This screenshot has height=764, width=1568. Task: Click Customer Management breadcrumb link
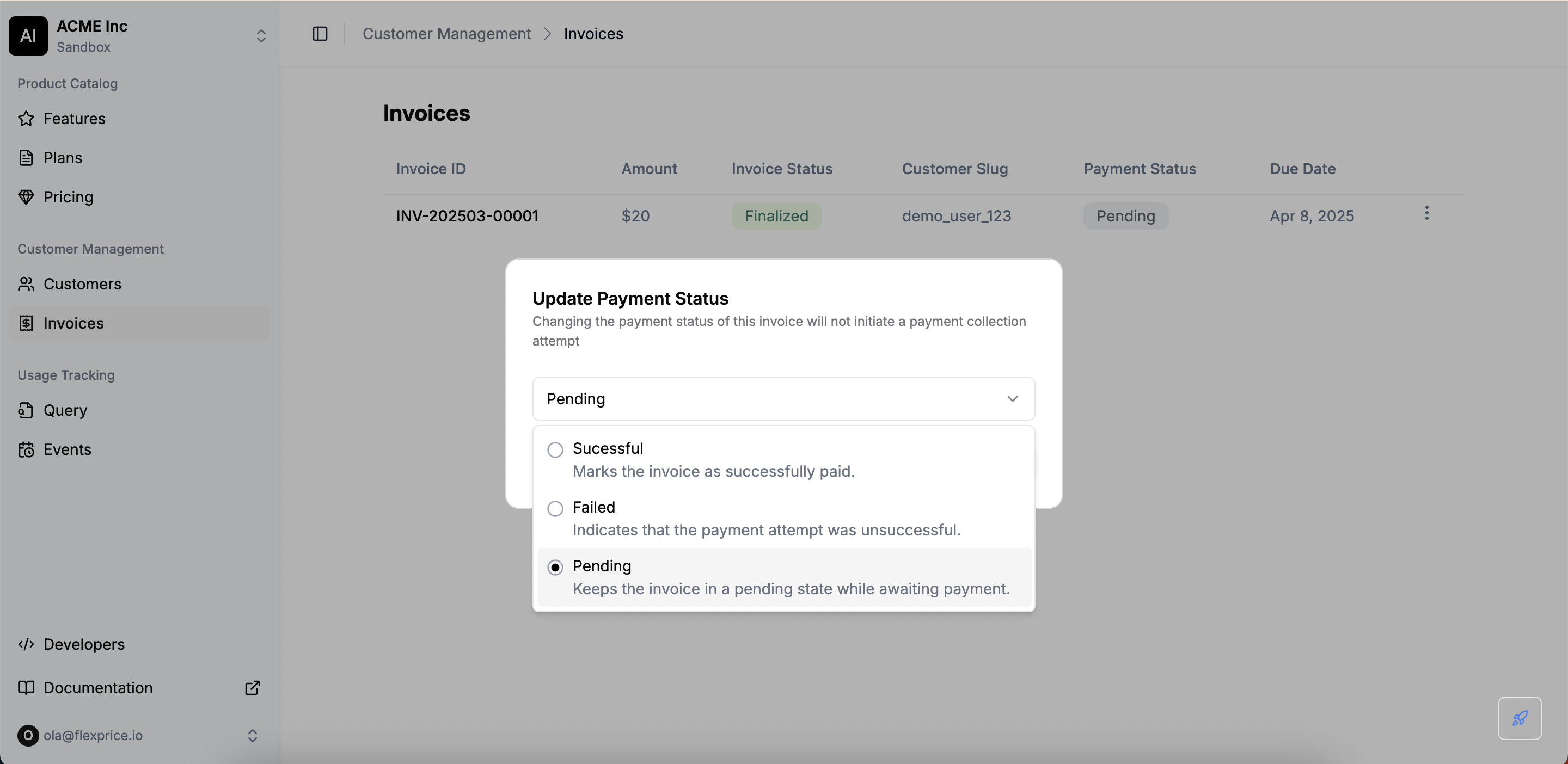(446, 34)
